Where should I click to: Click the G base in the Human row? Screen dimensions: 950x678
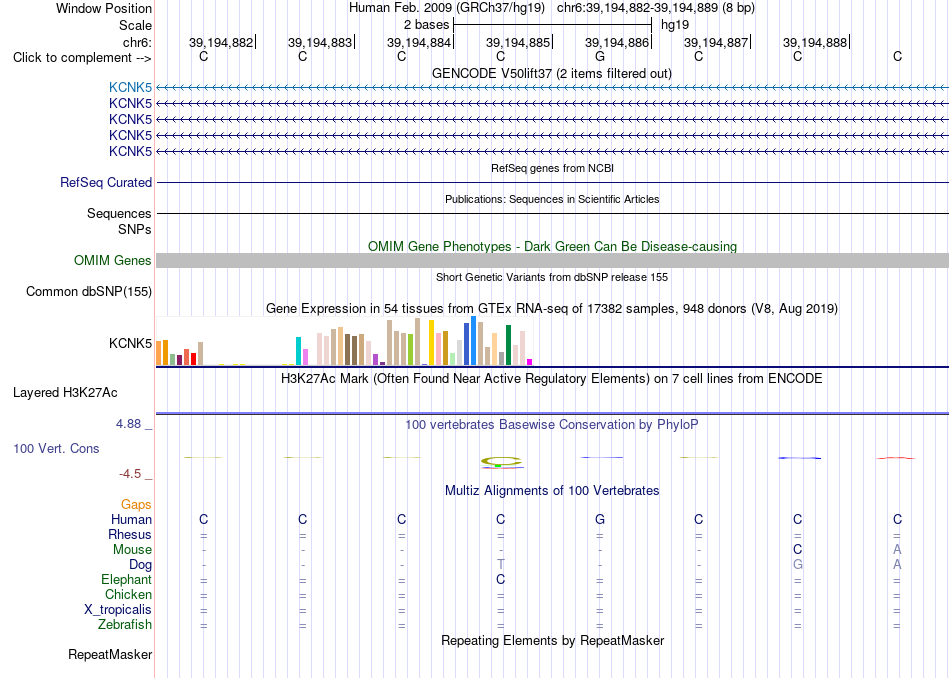600,519
